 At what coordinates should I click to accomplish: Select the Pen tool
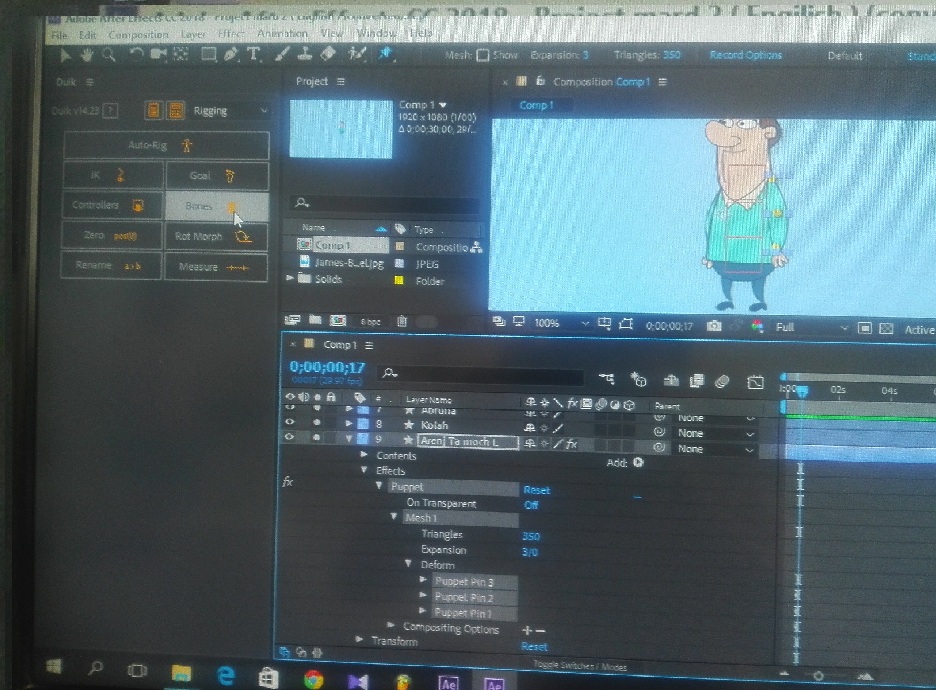(230, 54)
